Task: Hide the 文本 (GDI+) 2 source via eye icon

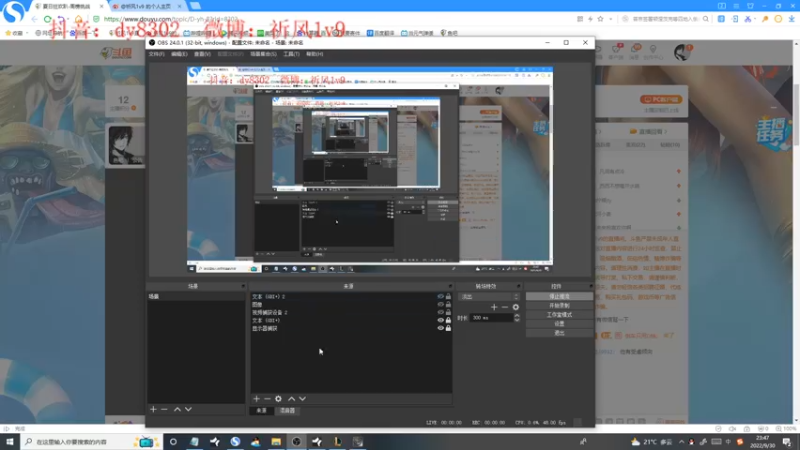Action: [440, 296]
